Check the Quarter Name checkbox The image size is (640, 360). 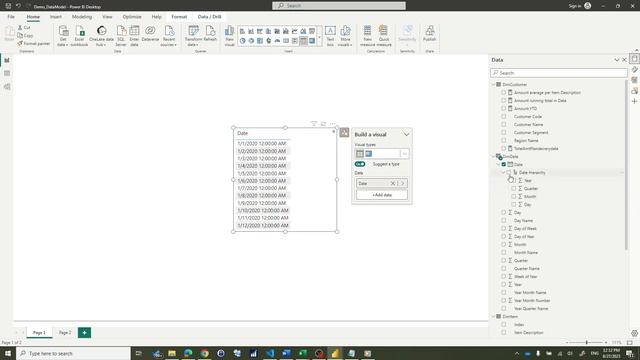[x=504, y=268]
